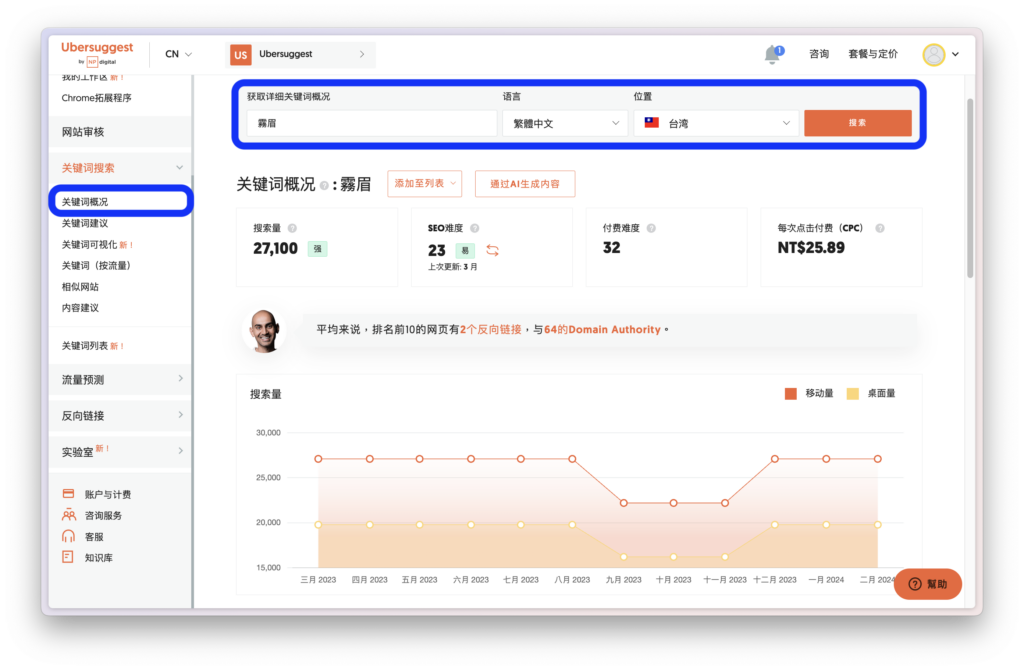This screenshot has height=670, width=1024.
Task: Click the 强 volume badge
Action: (317, 249)
